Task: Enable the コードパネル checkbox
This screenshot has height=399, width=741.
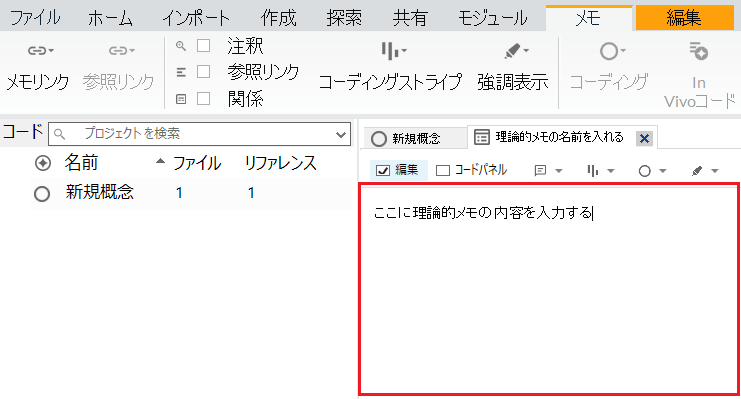Action: point(443,170)
